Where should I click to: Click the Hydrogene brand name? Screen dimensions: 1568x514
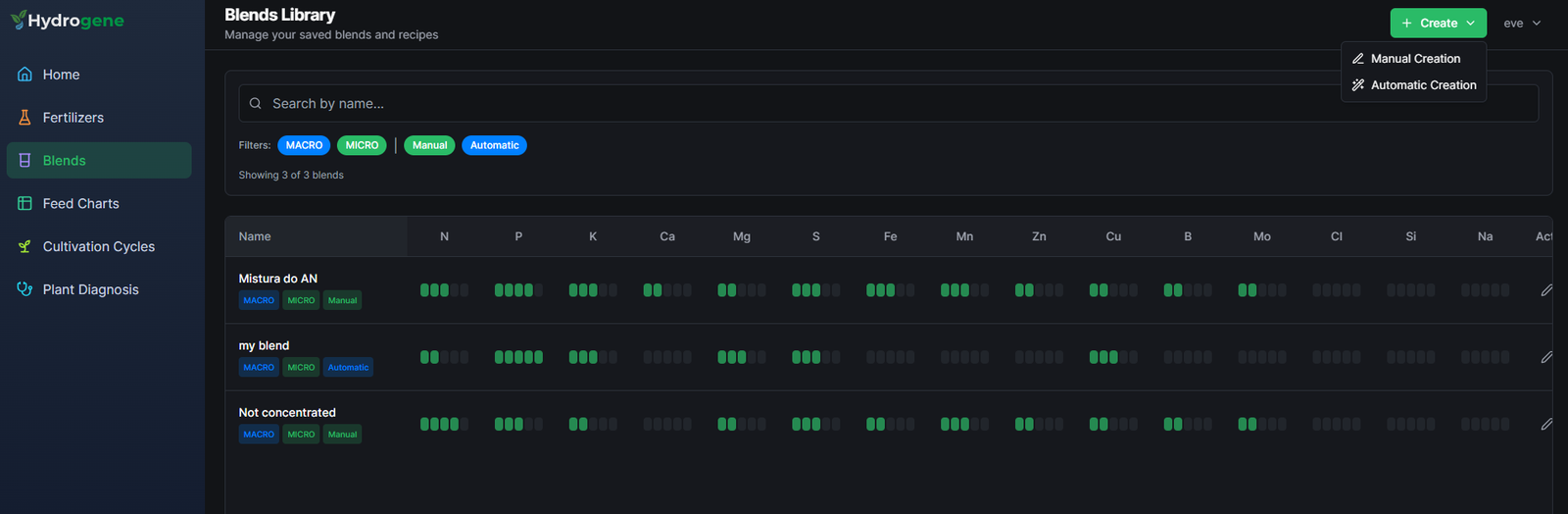[x=75, y=21]
